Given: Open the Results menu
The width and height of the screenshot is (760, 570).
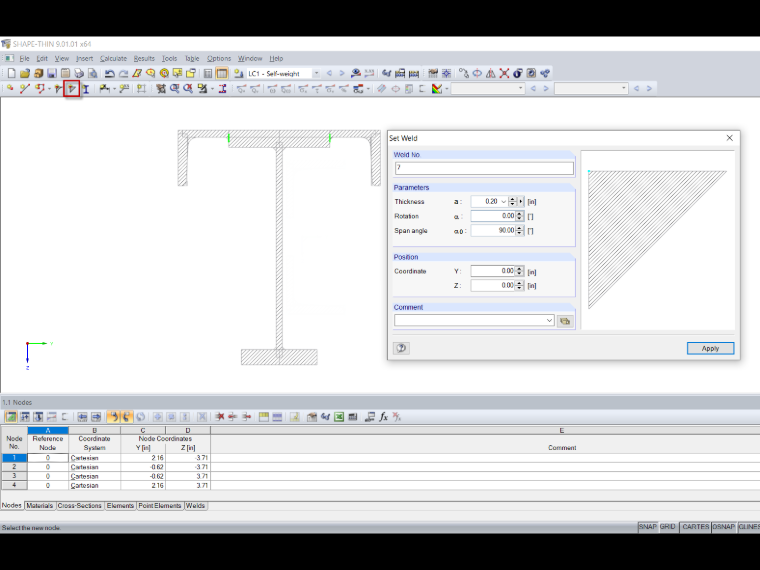Looking at the screenshot, I should pyautogui.click(x=144, y=58).
